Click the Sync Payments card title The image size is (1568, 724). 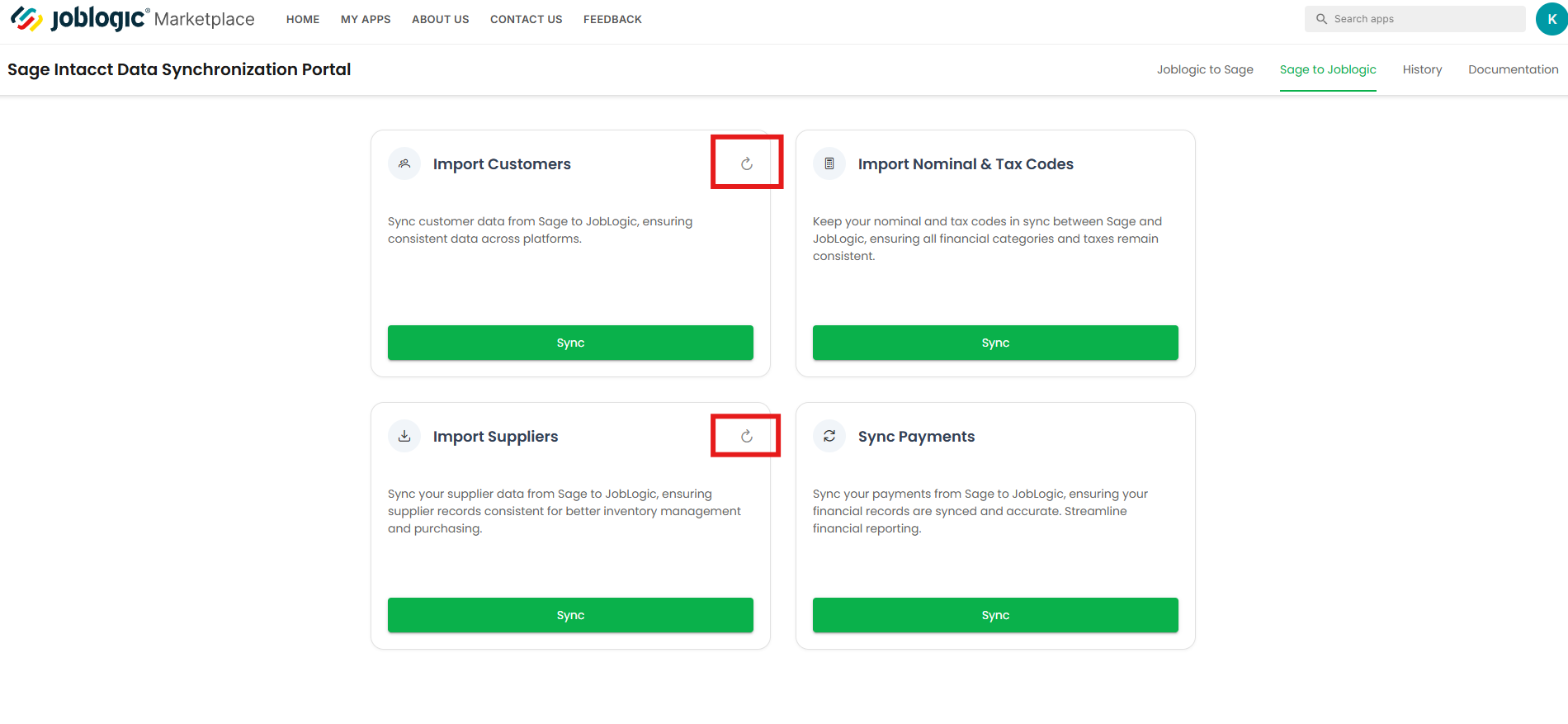pos(916,436)
